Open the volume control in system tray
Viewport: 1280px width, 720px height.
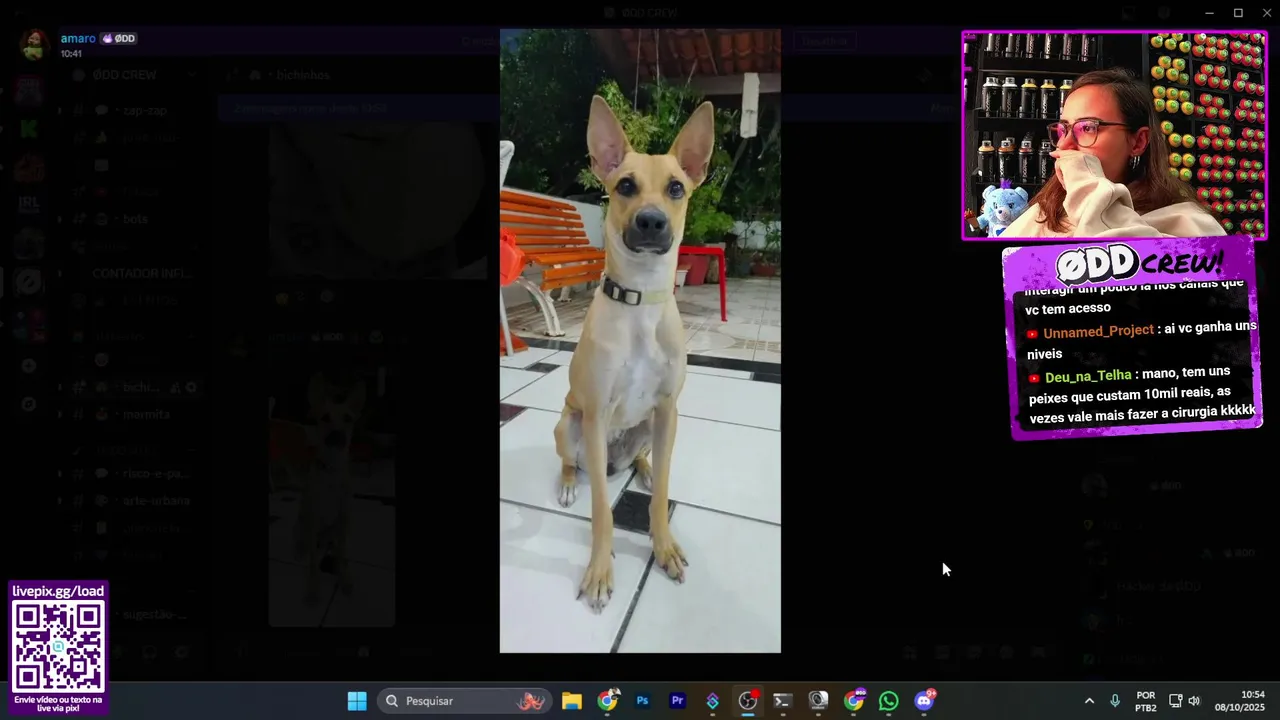(1194, 701)
